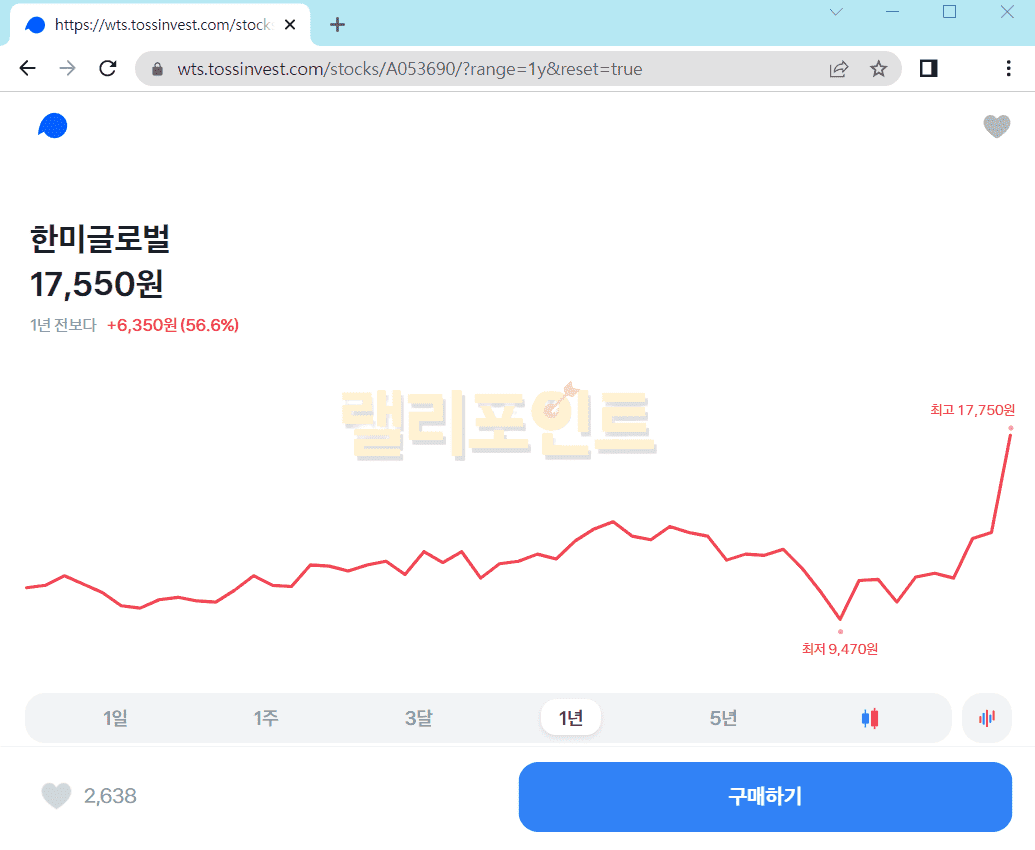Open the chart indicator bars icon
Image resolution: width=1035 pixels, height=850 pixels.
pyautogui.click(x=987, y=718)
